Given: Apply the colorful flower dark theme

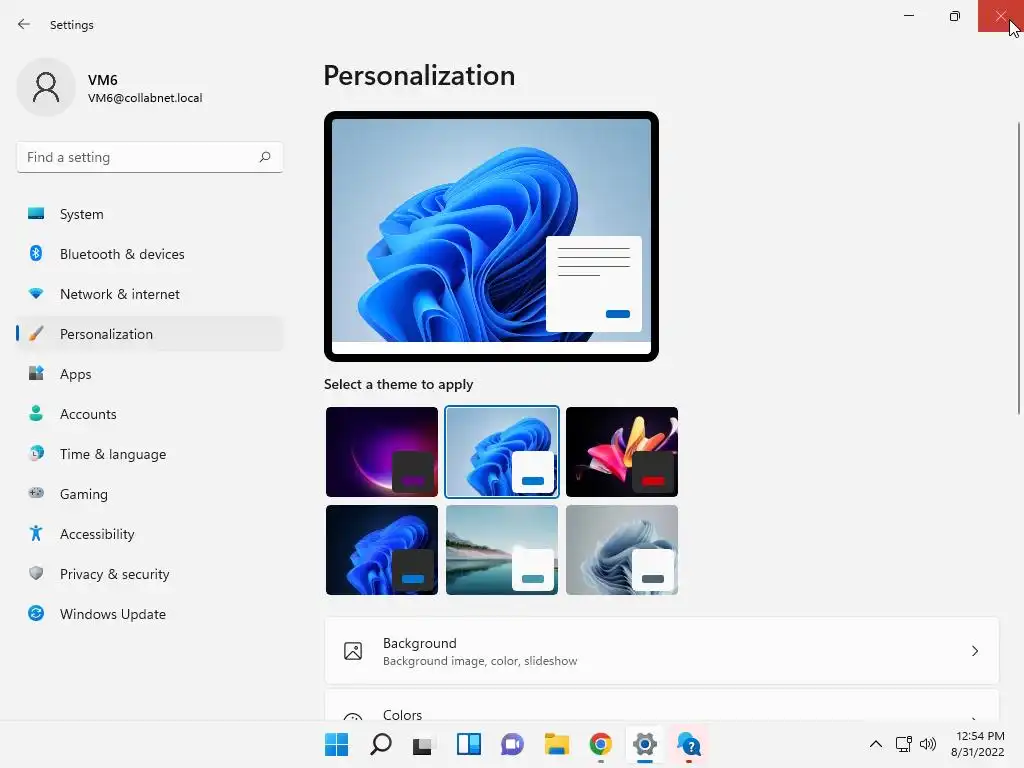Looking at the screenshot, I should (622, 452).
